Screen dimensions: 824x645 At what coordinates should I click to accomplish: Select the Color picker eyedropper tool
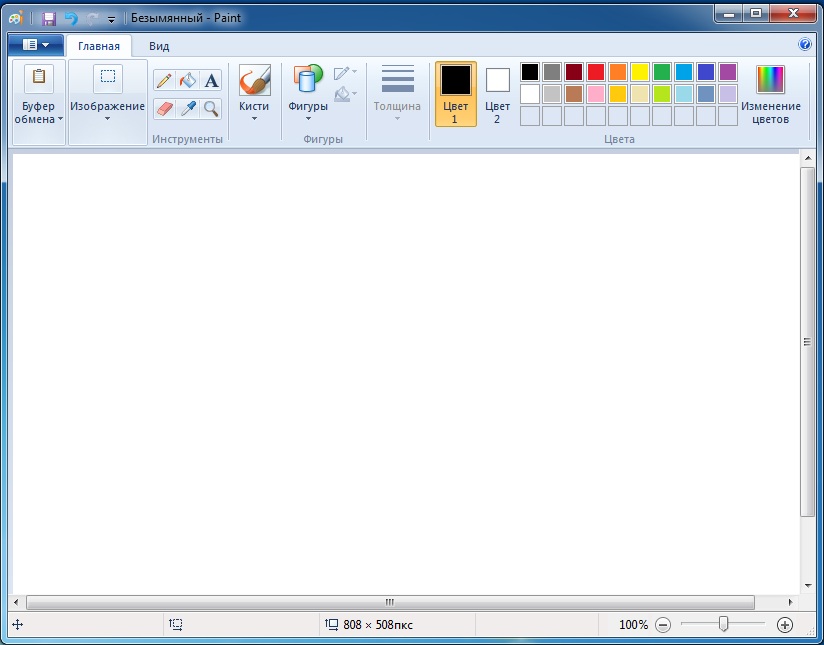tap(188, 109)
